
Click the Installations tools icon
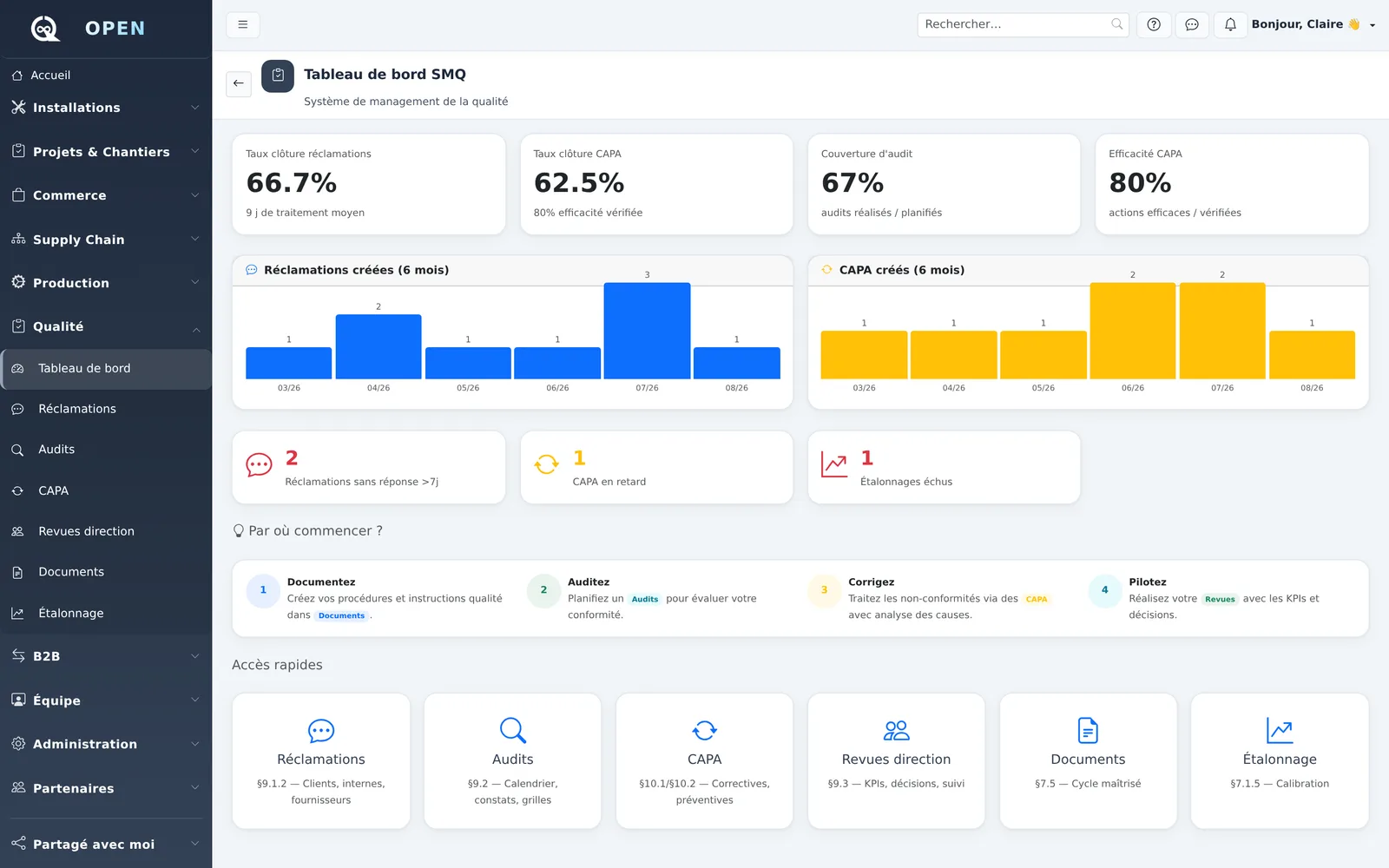[18, 107]
